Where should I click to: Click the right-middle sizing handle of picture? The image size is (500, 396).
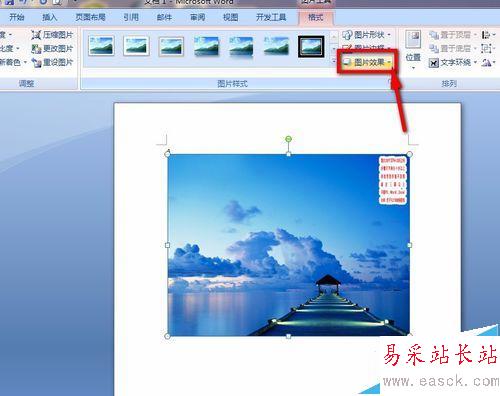[410, 245]
